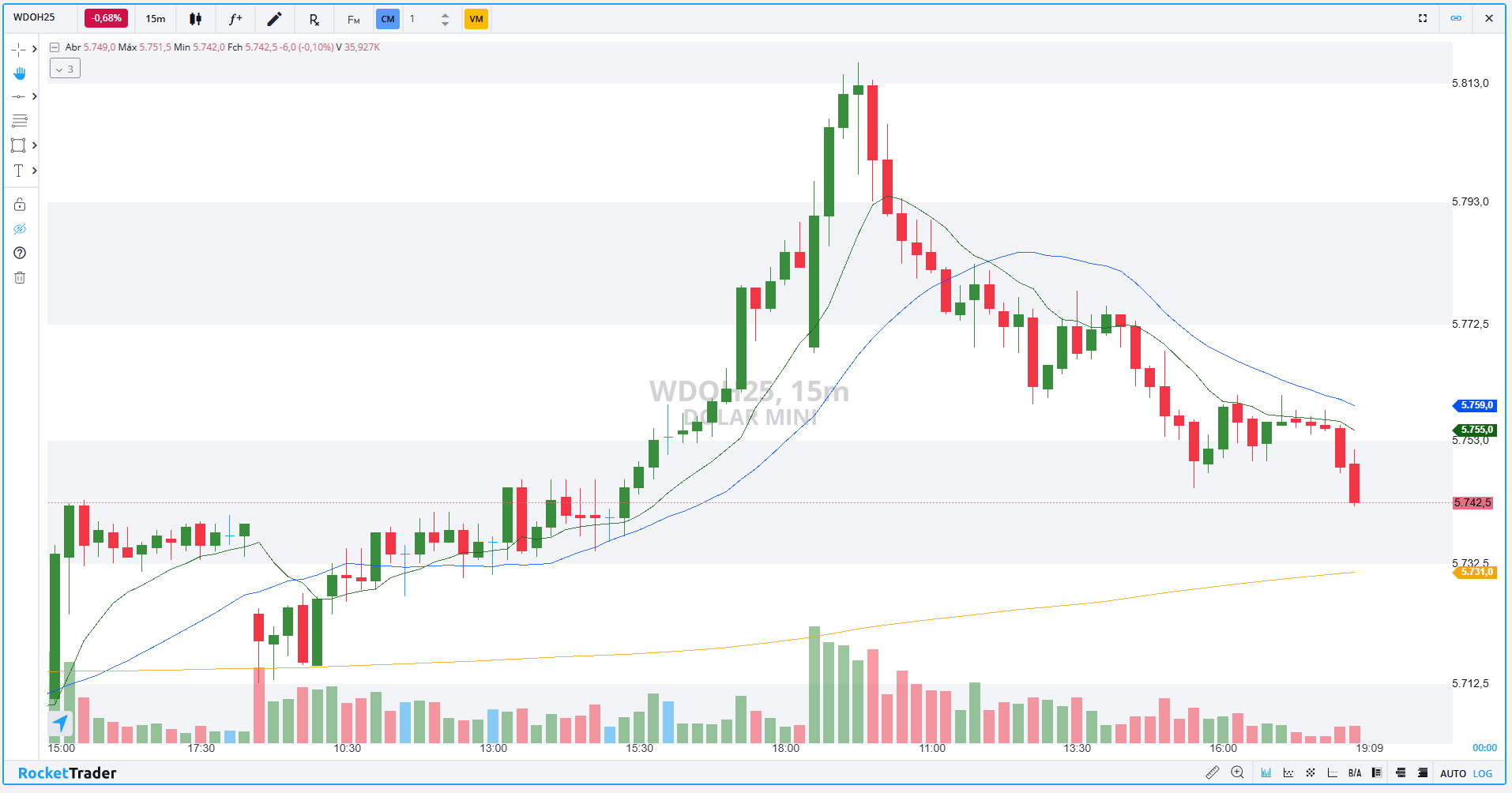Open the 15m timeframe selector
The height and width of the screenshot is (793, 1512).
[x=156, y=19]
